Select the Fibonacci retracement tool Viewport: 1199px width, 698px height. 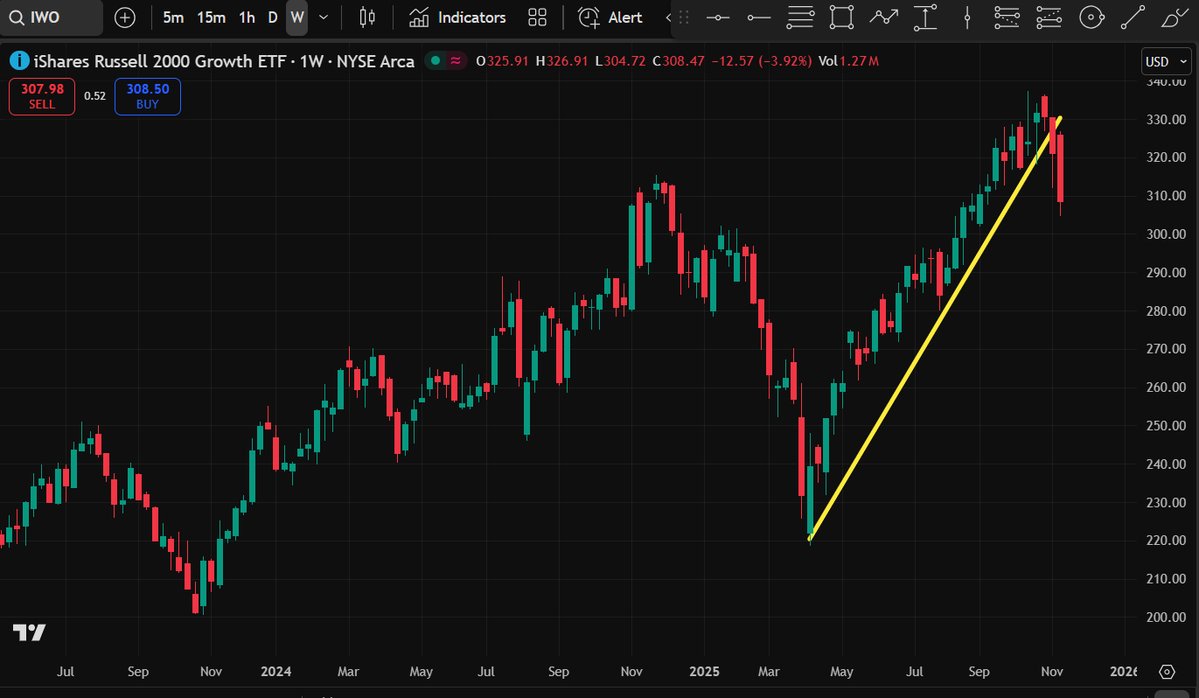(800, 18)
